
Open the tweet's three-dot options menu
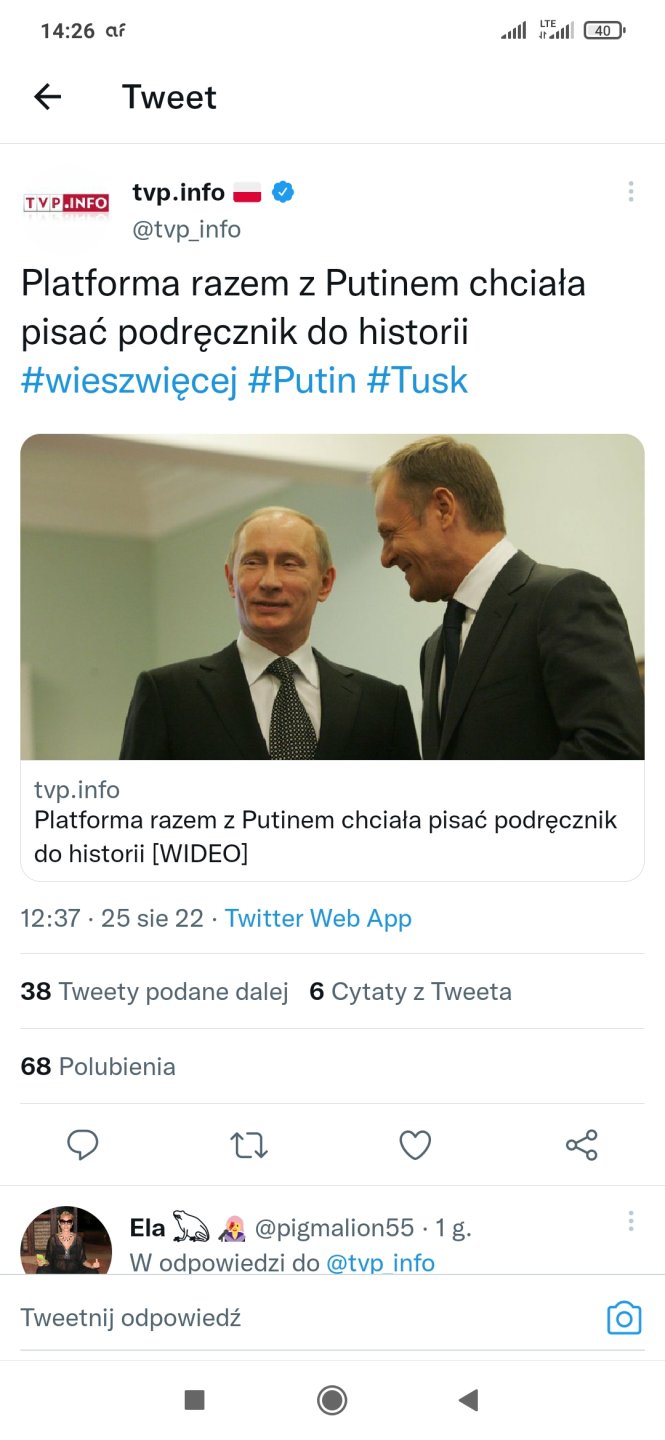[x=630, y=192]
